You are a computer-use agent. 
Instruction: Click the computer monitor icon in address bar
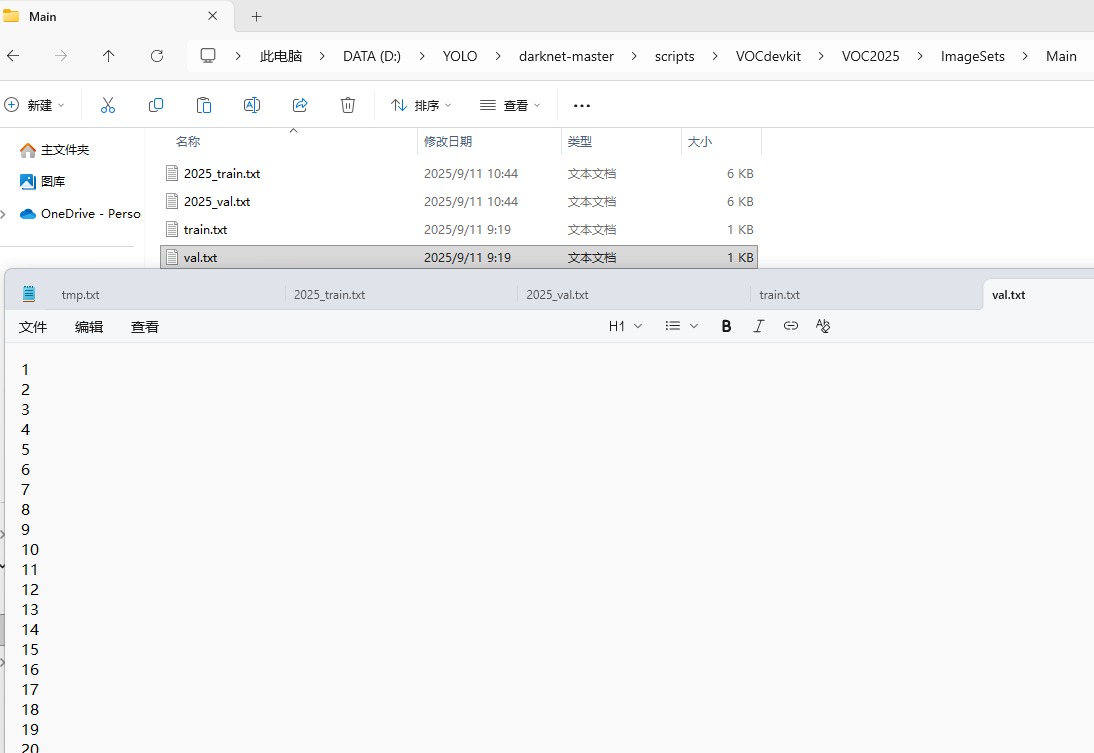coord(208,56)
